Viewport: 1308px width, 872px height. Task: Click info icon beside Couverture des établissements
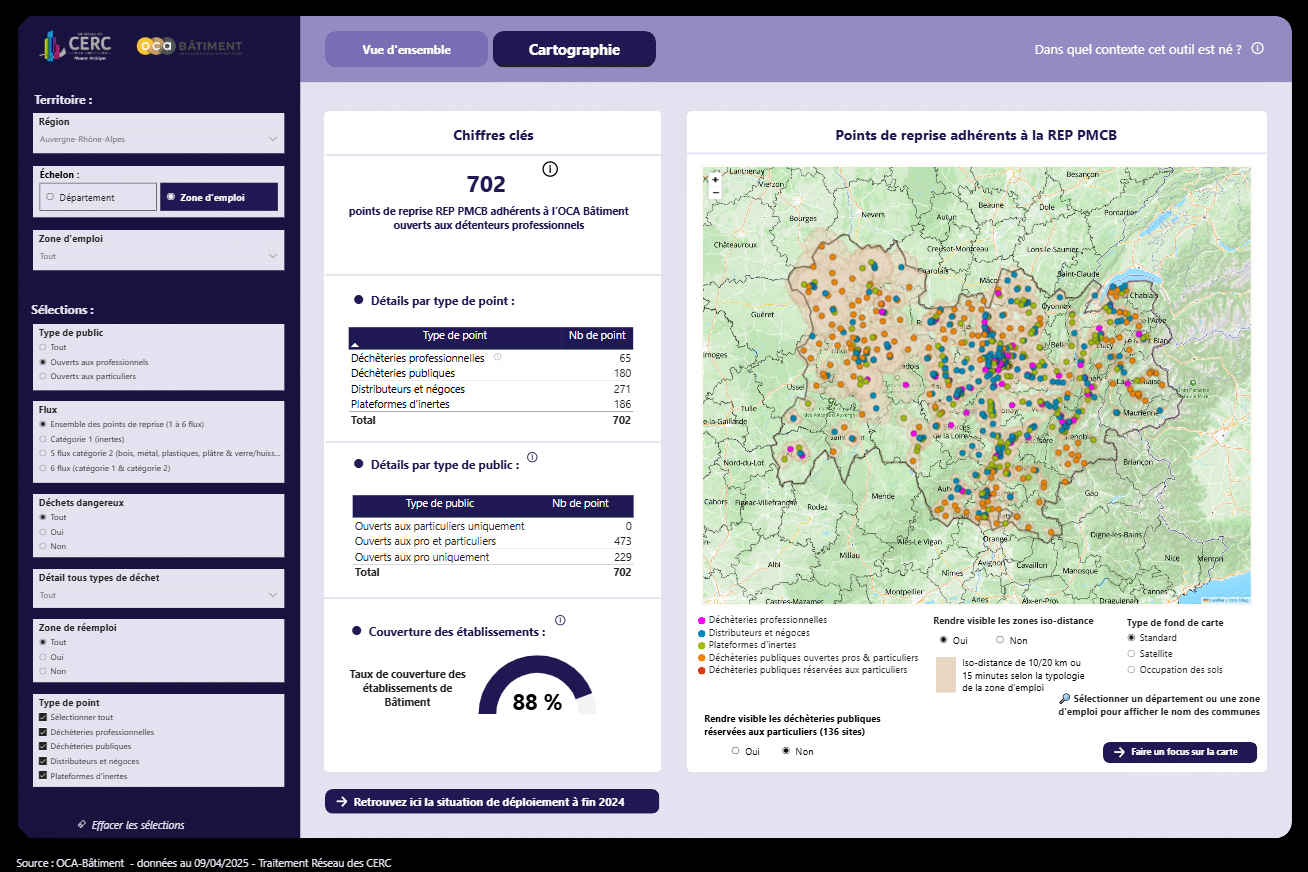tap(560, 620)
